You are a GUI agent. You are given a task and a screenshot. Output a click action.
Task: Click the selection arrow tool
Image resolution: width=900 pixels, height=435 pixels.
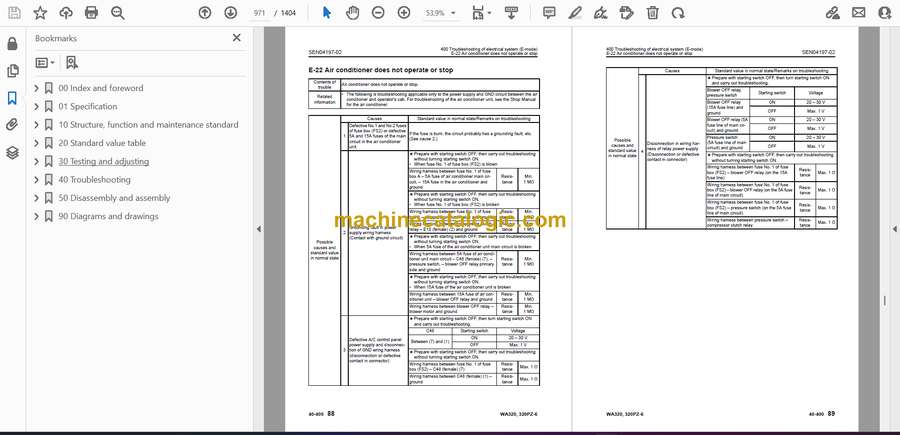tap(327, 13)
